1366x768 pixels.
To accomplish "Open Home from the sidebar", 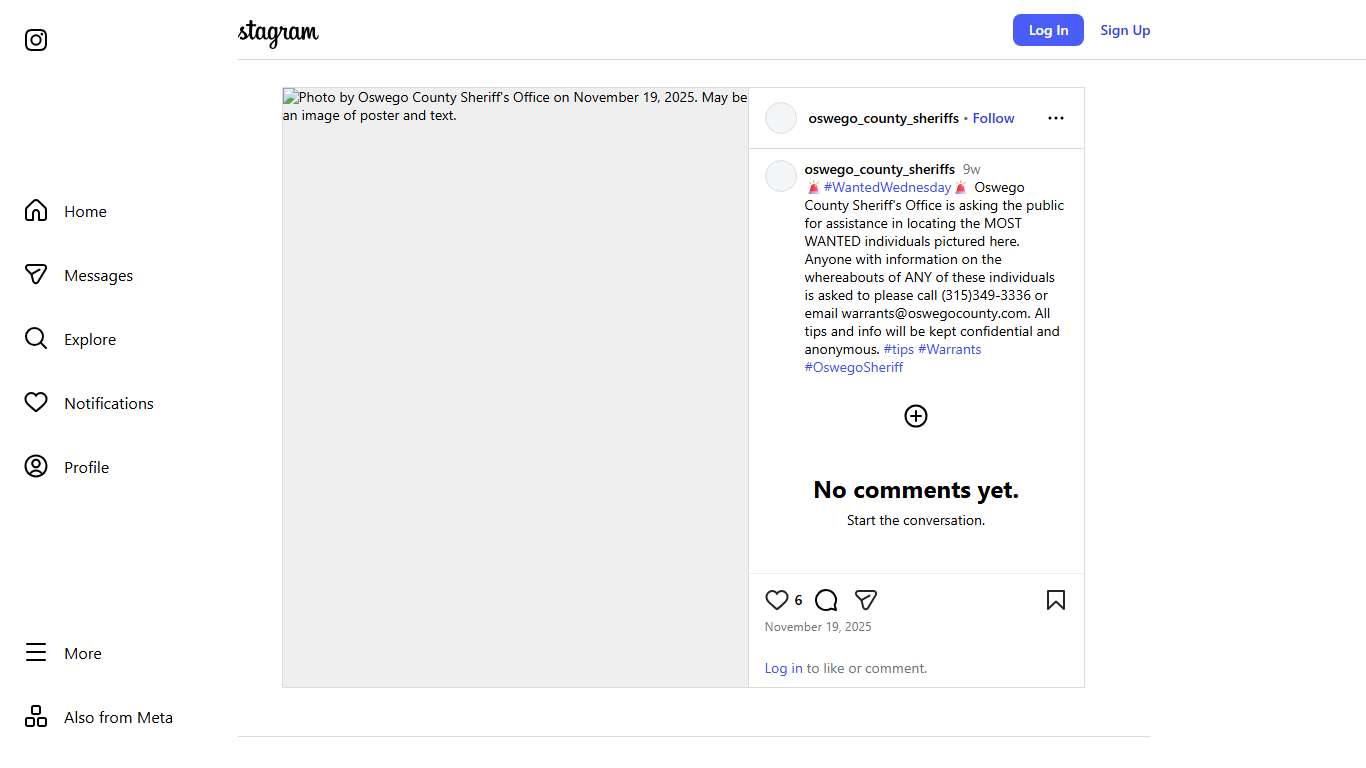I will pyautogui.click(x=85, y=211).
